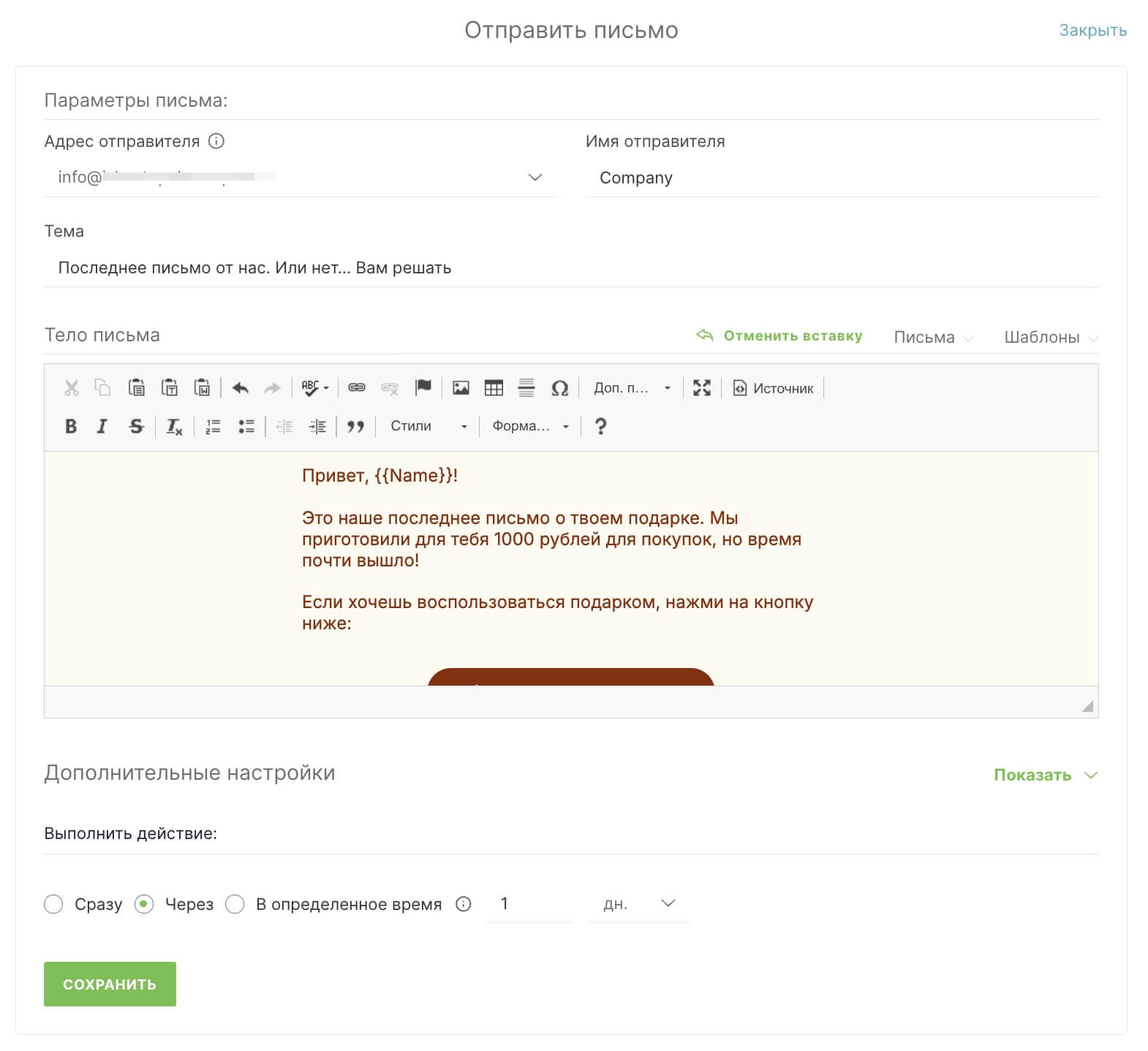Open the Стили styles dropdown
Image resolution: width=1148 pixels, height=1051 pixels.
click(428, 426)
